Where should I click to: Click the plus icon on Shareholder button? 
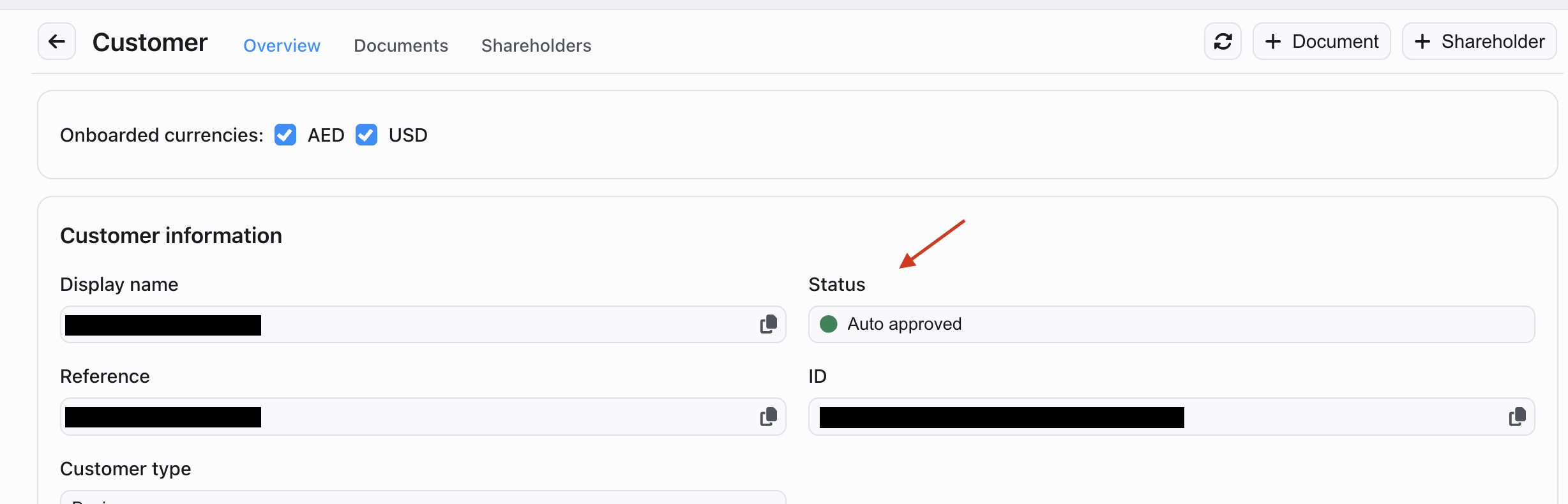tap(1422, 41)
